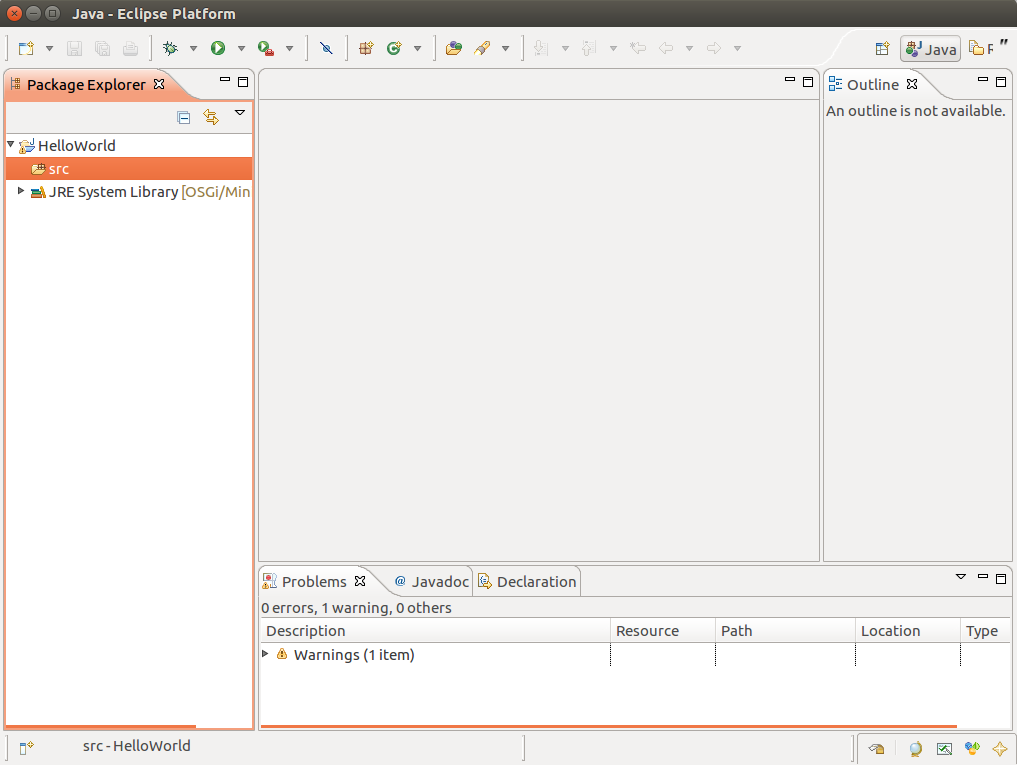The height and width of the screenshot is (765, 1017).
Task: Expand the Warnings (1 item) row
Action: 265,654
